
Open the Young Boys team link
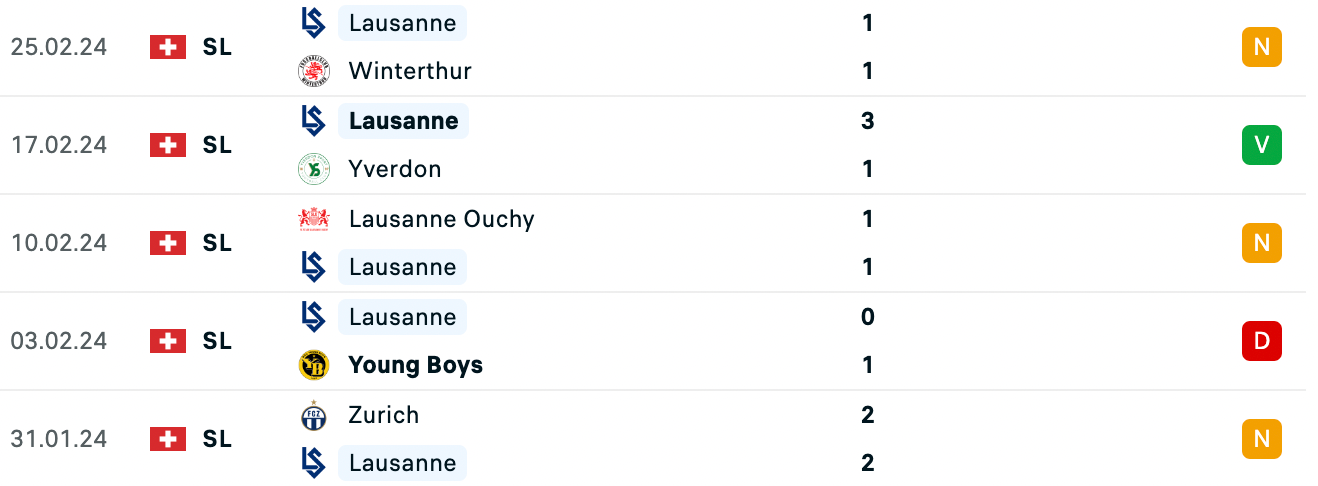415,365
